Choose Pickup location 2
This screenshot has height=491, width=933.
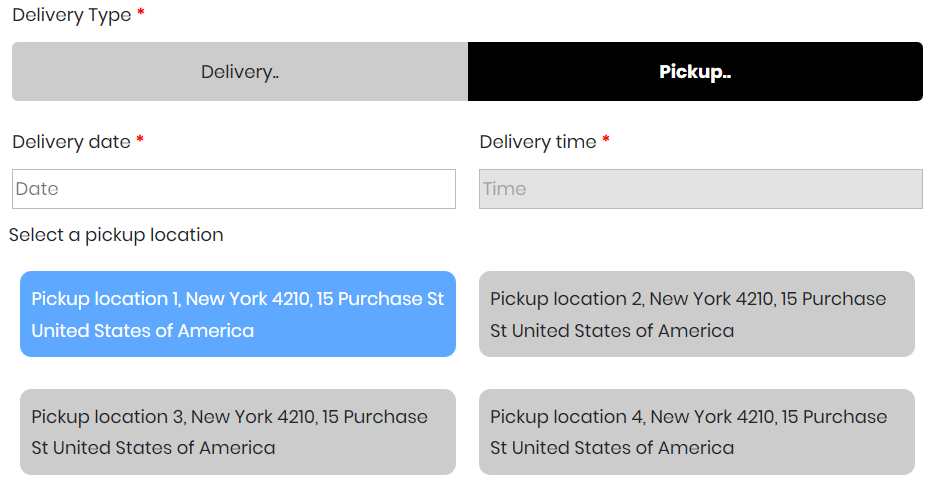click(696, 314)
